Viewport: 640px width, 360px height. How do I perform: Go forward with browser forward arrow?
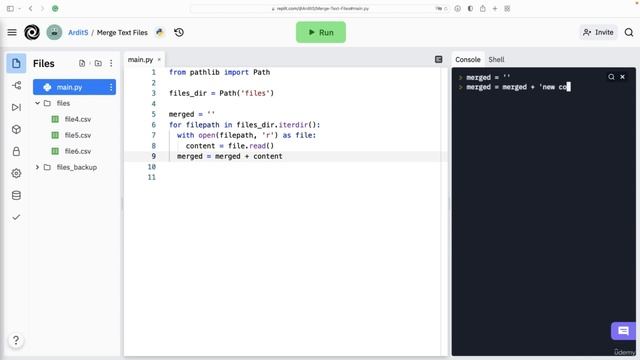point(42,9)
